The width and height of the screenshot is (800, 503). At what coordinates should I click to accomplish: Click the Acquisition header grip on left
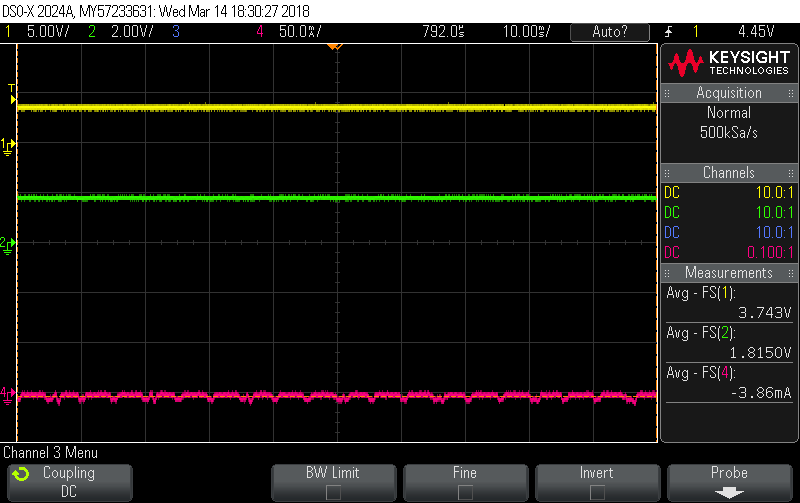tap(667, 93)
